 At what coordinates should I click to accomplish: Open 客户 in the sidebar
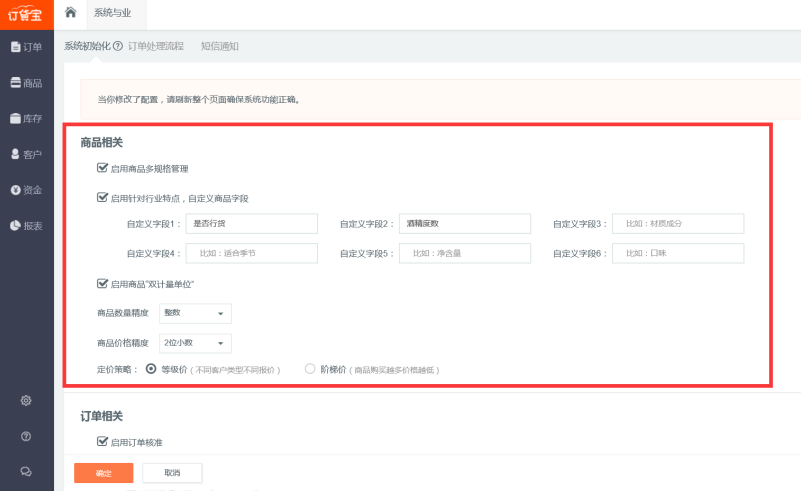click(27, 154)
